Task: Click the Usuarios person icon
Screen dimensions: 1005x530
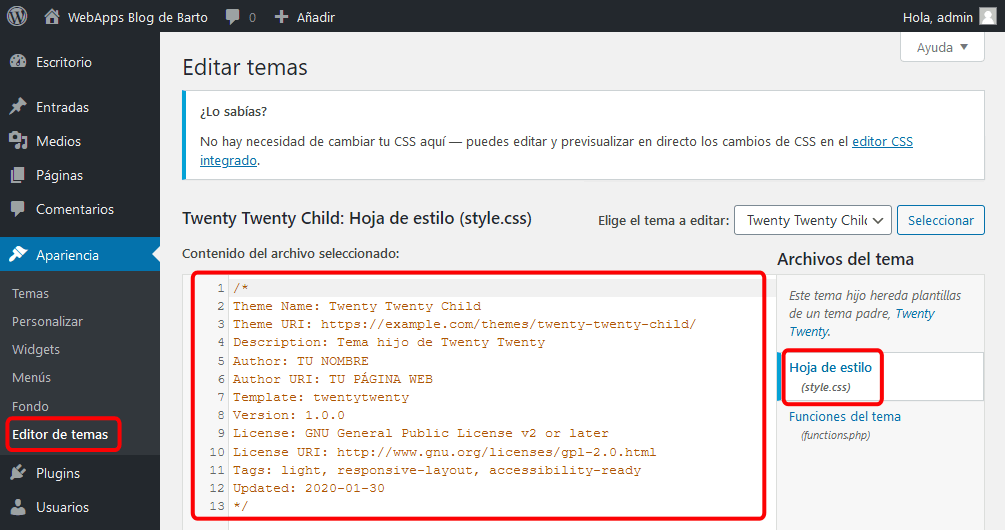Action: pyautogui.click(x=18, y=507)
